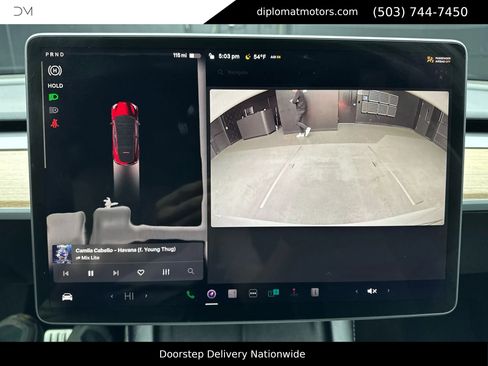
Task: Unmute audio with the speaker icon
Action: [372, 291]
